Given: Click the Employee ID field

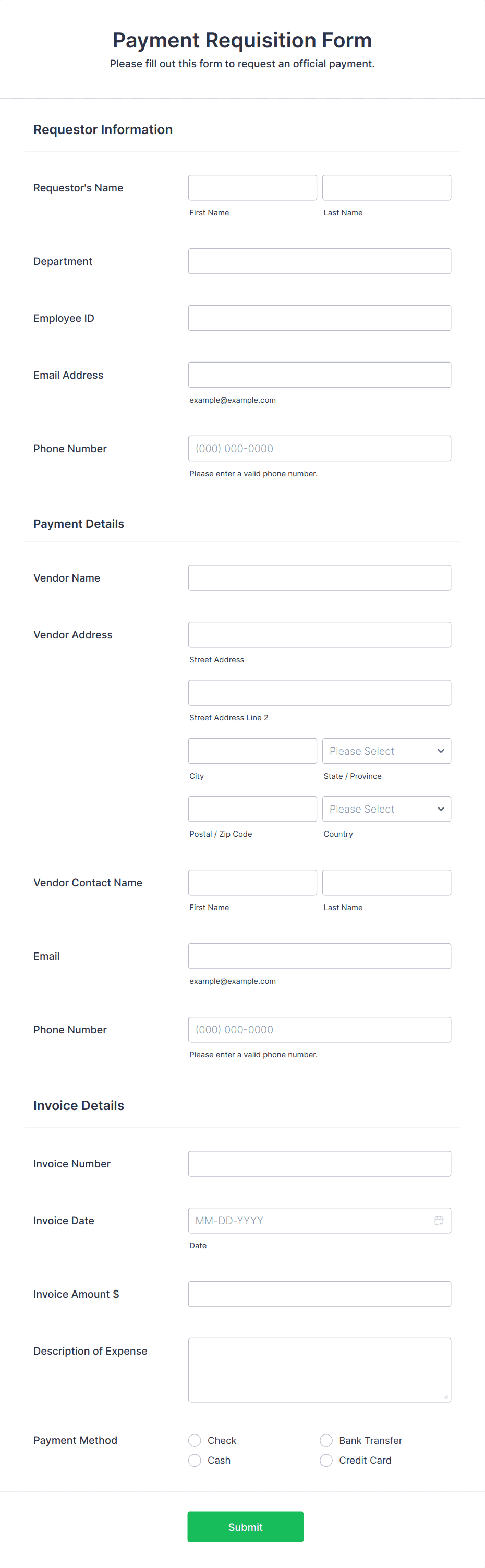Looking at the screenshot, I should (x=320, y=317).
